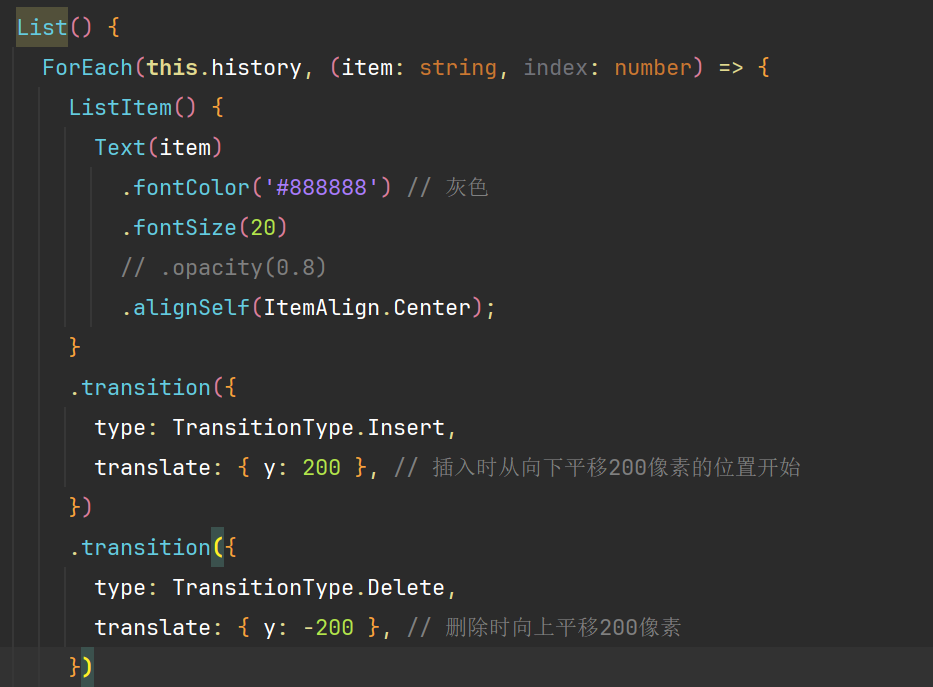933x687 pixels.
Task: Click the 灰色 comment
Action: 466,188
